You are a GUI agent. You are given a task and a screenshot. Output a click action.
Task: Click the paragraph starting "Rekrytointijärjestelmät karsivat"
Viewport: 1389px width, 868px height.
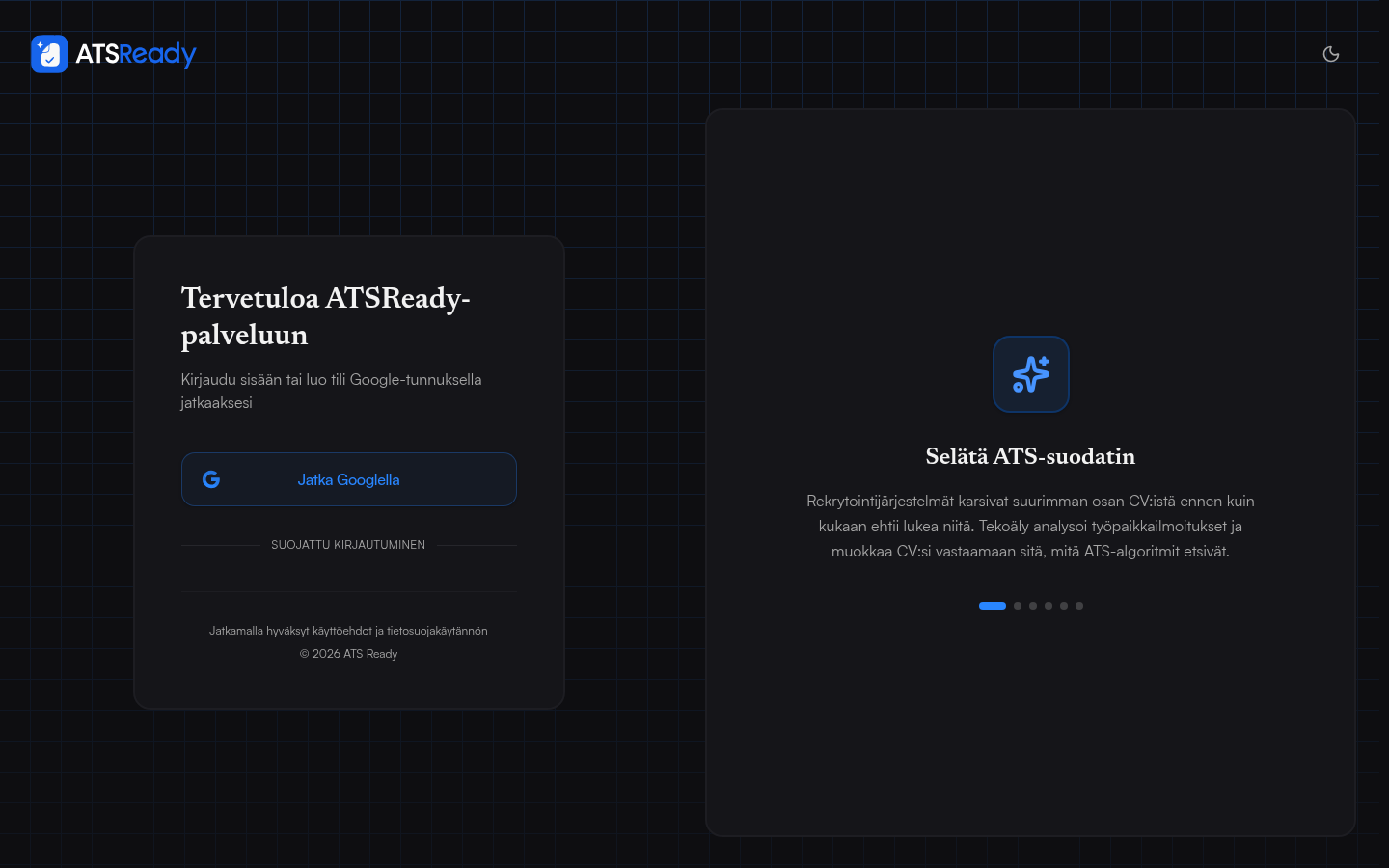pos(1031,527)
